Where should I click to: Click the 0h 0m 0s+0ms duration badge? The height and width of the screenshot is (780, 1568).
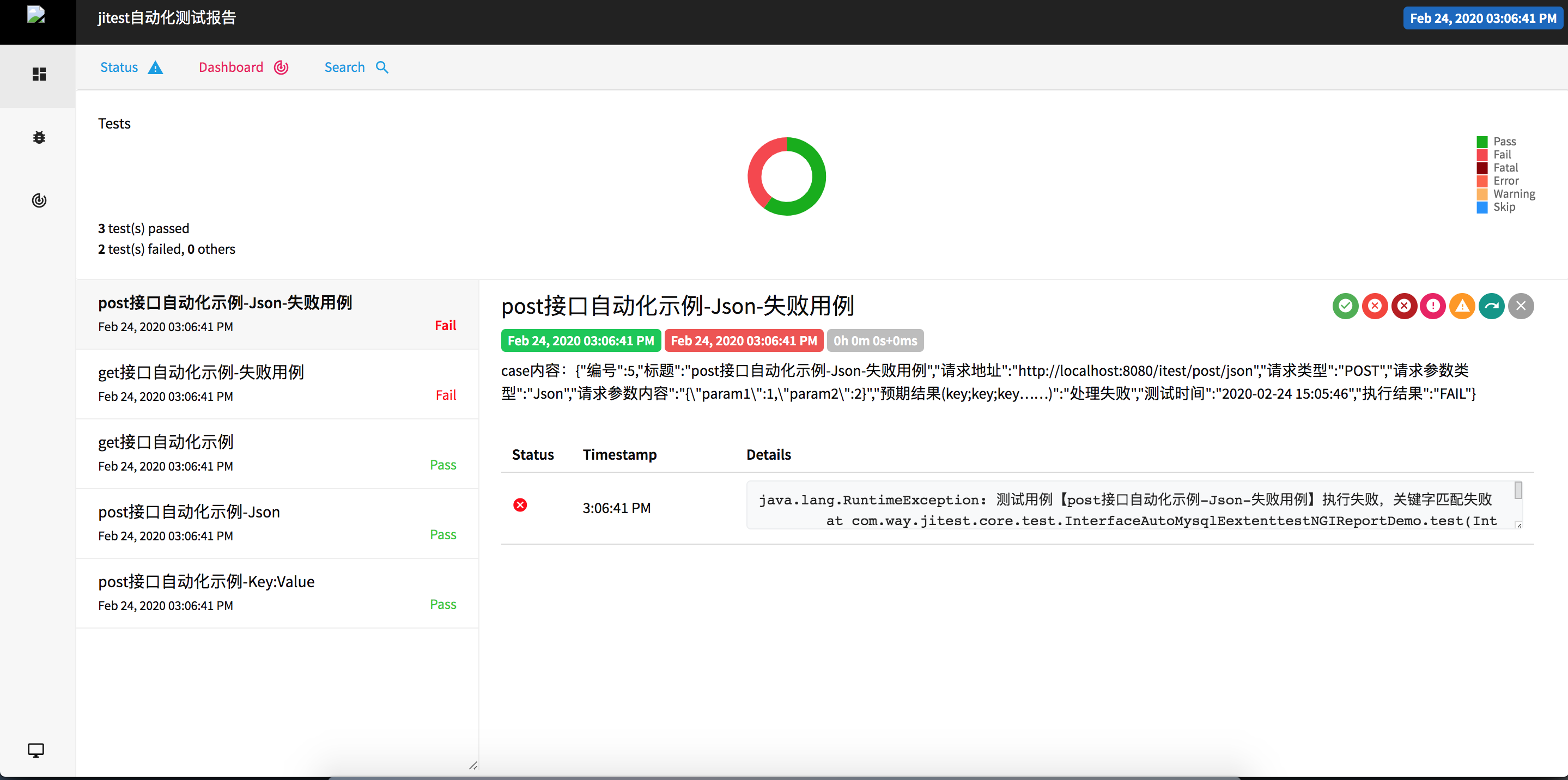(876, 340)
